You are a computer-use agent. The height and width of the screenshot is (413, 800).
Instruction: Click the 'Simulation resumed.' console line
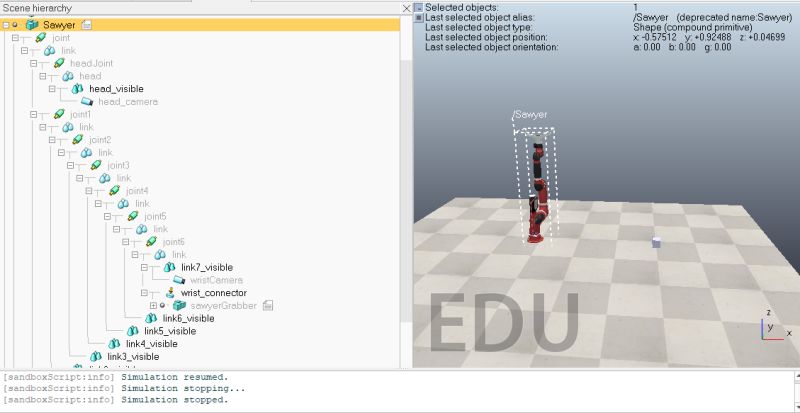pyautogui.click(x=175, y=377)
